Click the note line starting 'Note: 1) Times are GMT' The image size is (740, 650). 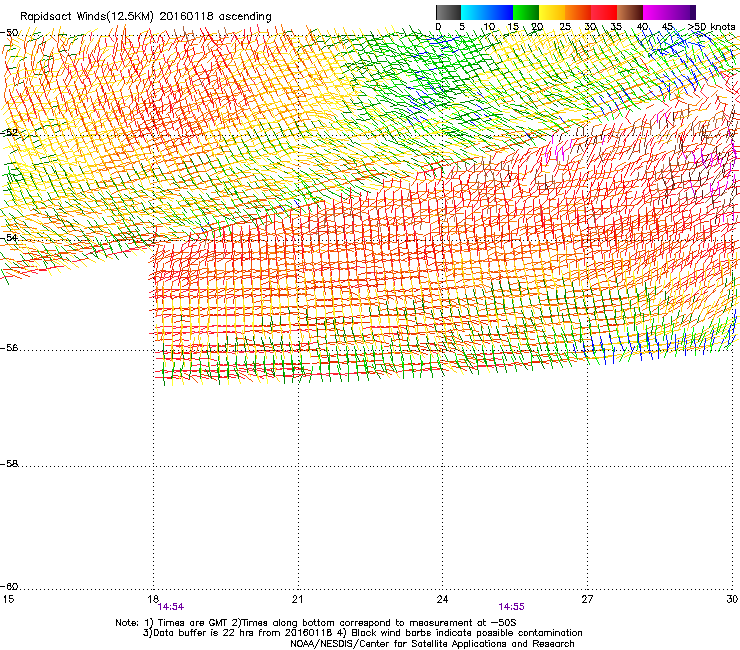(316, 623)
